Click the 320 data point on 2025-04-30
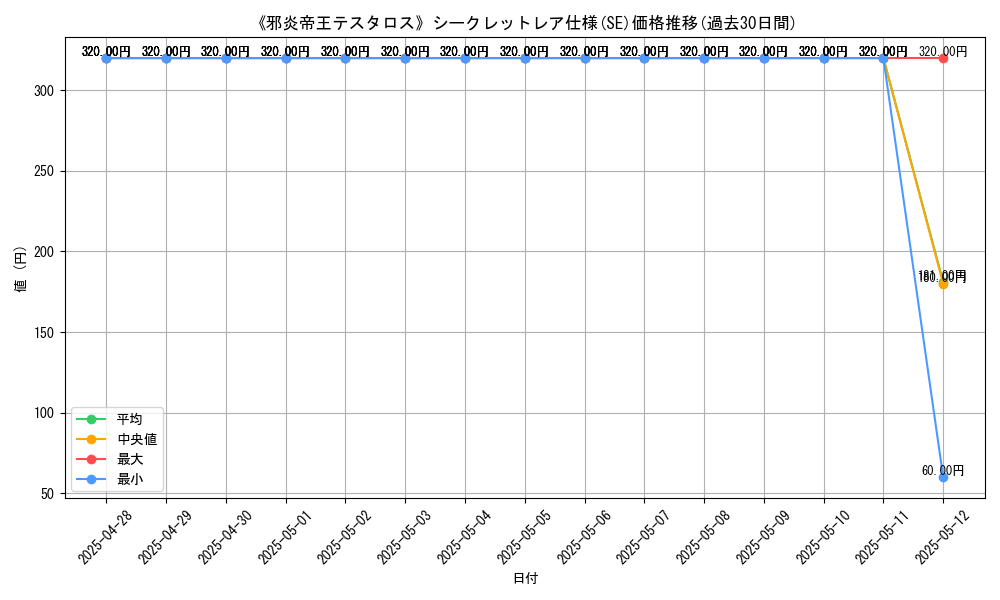The height and width of the screenshot is (600, 1000). point(226,59)
